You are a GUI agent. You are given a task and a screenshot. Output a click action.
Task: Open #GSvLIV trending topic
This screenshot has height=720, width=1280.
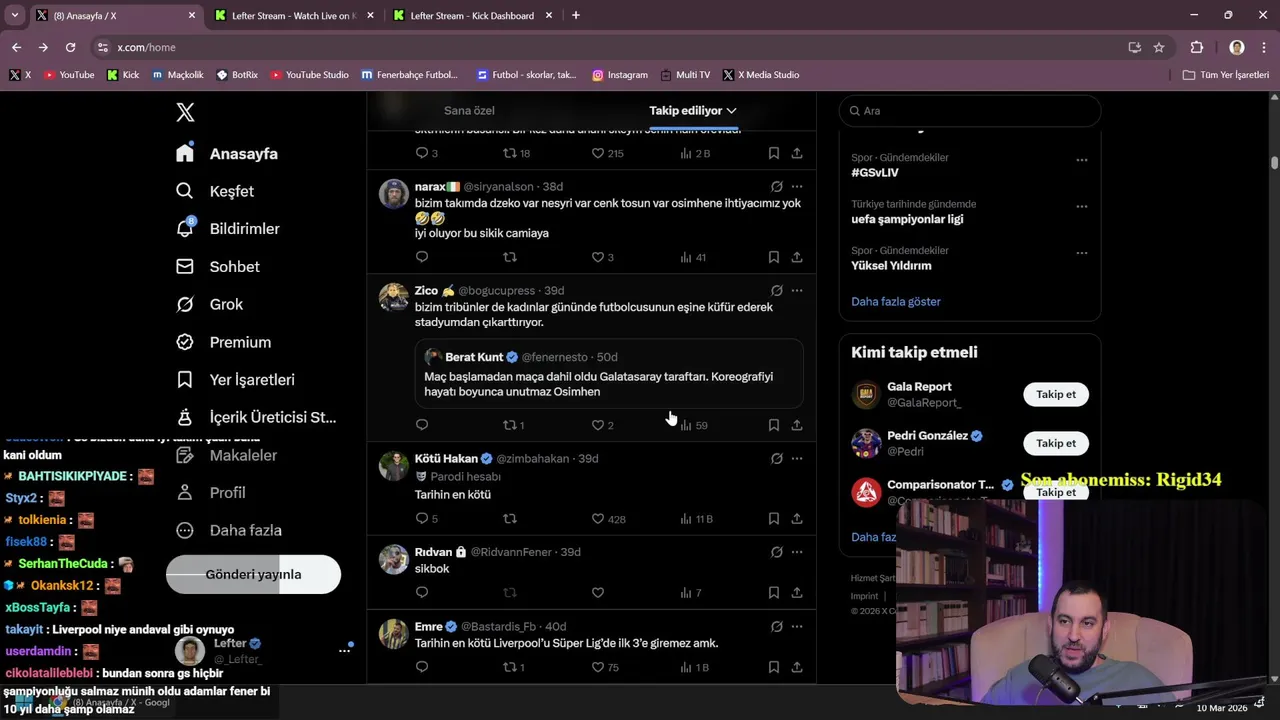point(875,172)
